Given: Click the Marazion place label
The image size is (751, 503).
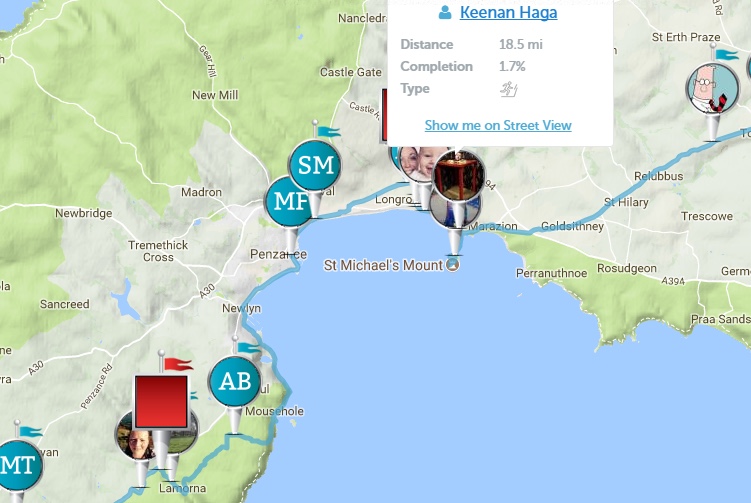Looking at the screenshot, I should [x=493, y=226].
